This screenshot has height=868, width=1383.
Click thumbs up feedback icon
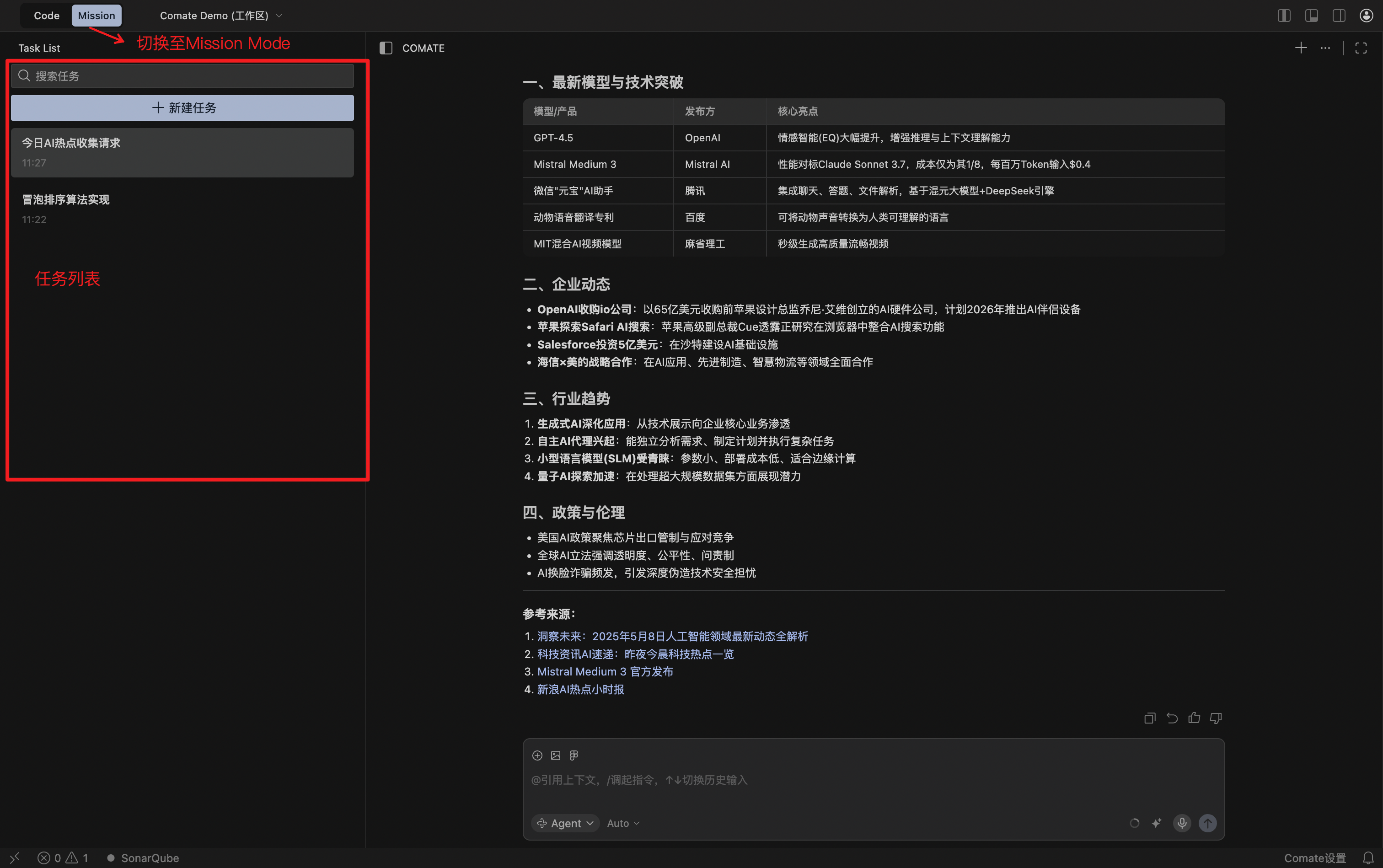point(1194,718)
